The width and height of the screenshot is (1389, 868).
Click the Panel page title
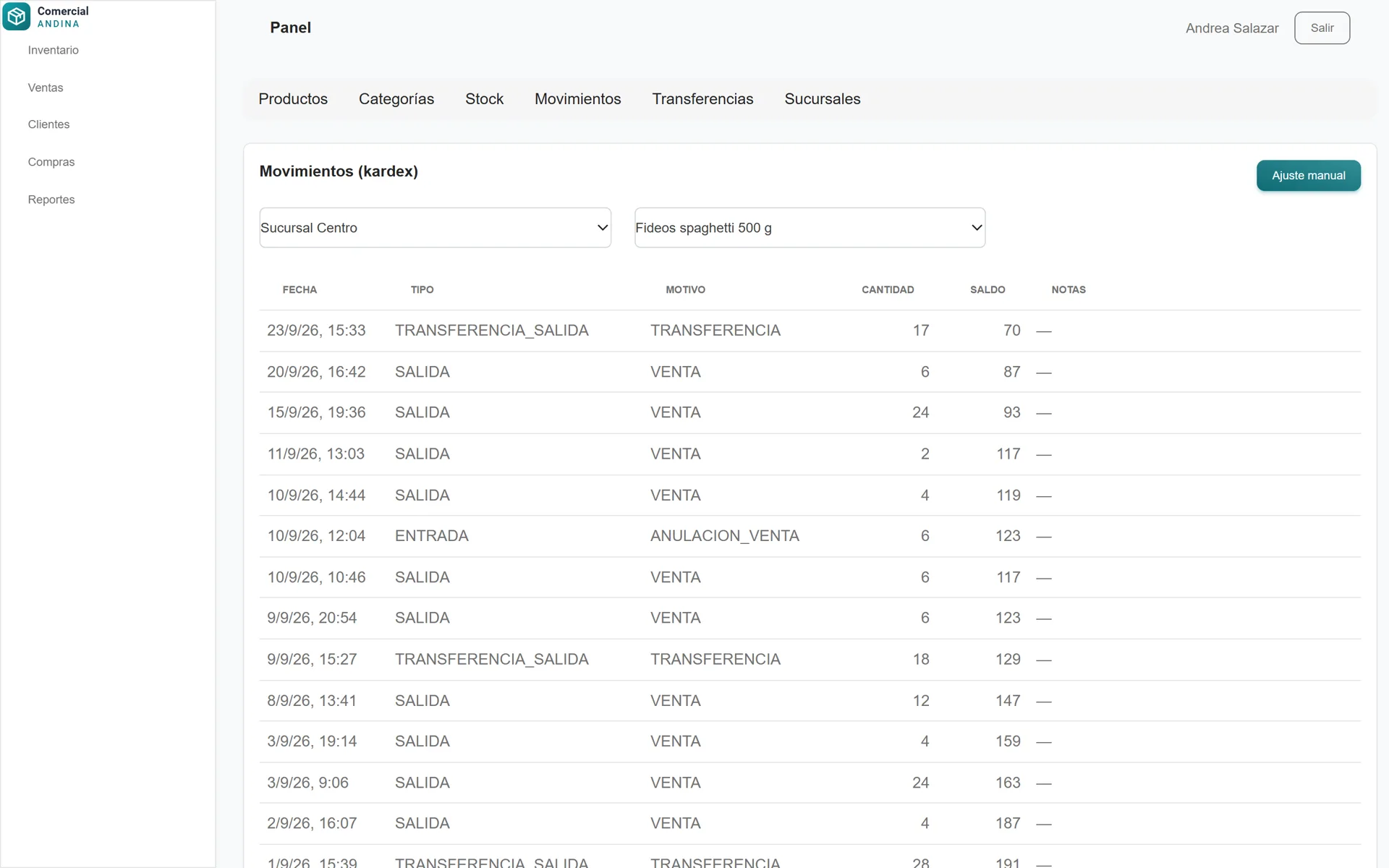click(290, 27)
